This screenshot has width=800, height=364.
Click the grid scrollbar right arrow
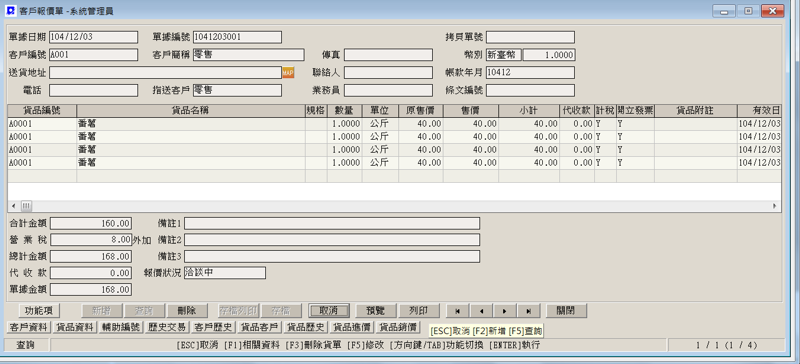774,206
